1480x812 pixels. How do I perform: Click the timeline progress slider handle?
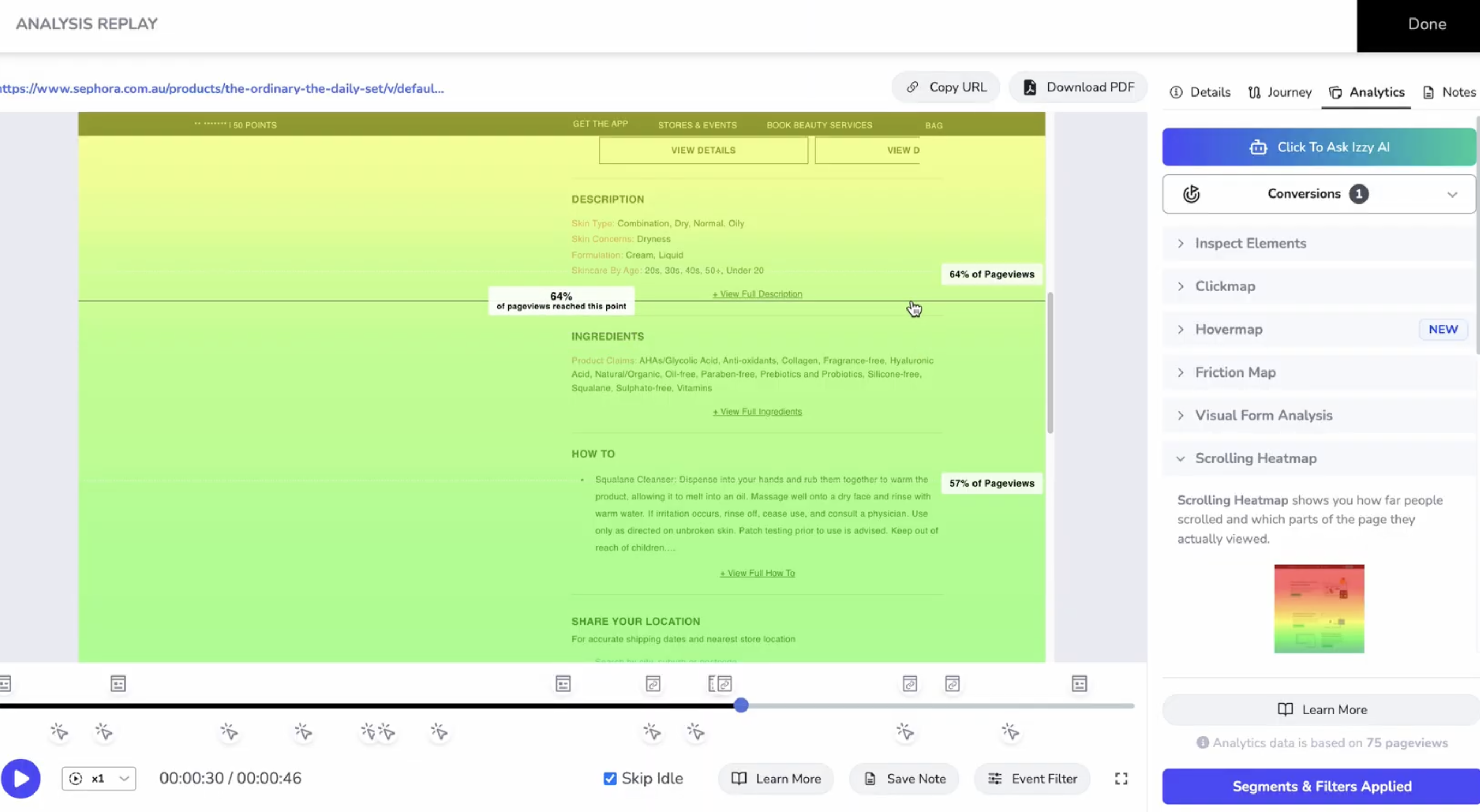pos(741,706)
